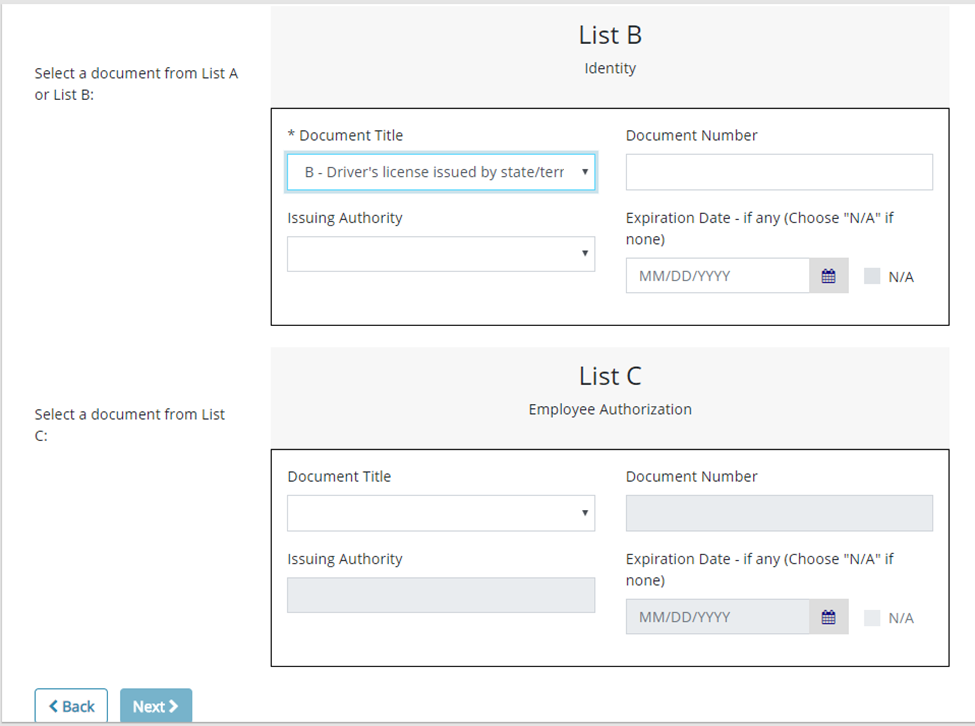Click the Identity subtitle under List B
This screenshot has width=975, height=726.
click(610, 69)
